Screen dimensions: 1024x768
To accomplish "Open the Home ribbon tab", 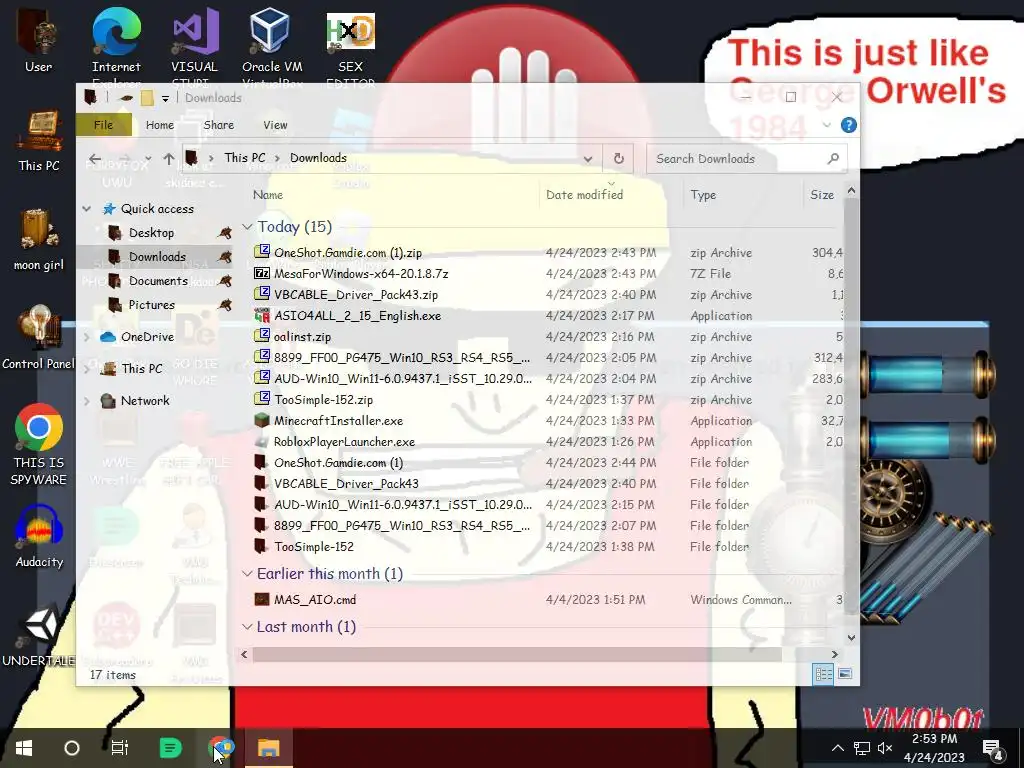I will pos(160,125).
